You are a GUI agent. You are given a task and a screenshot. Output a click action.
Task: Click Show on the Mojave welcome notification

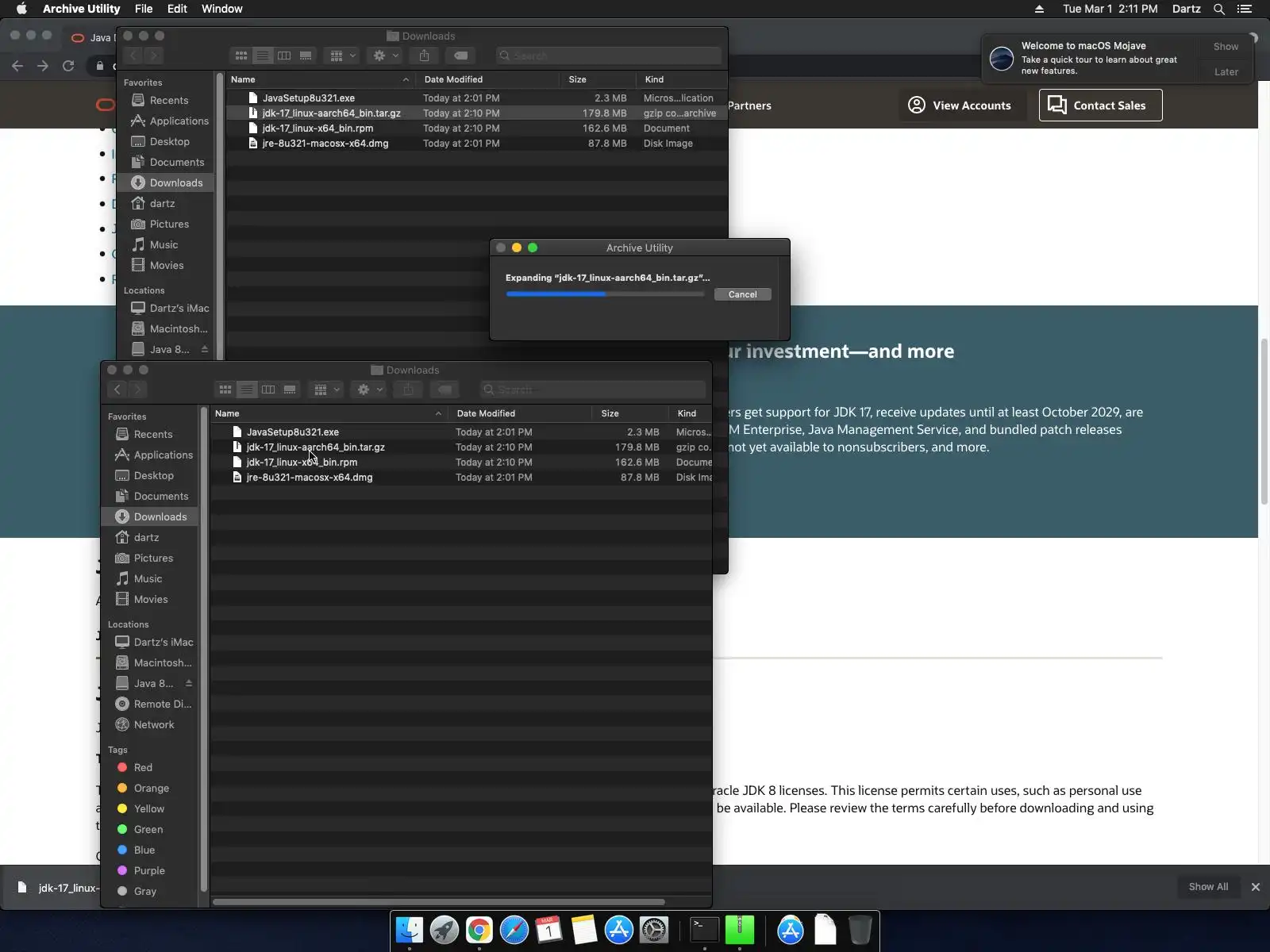click(1226, 47)
